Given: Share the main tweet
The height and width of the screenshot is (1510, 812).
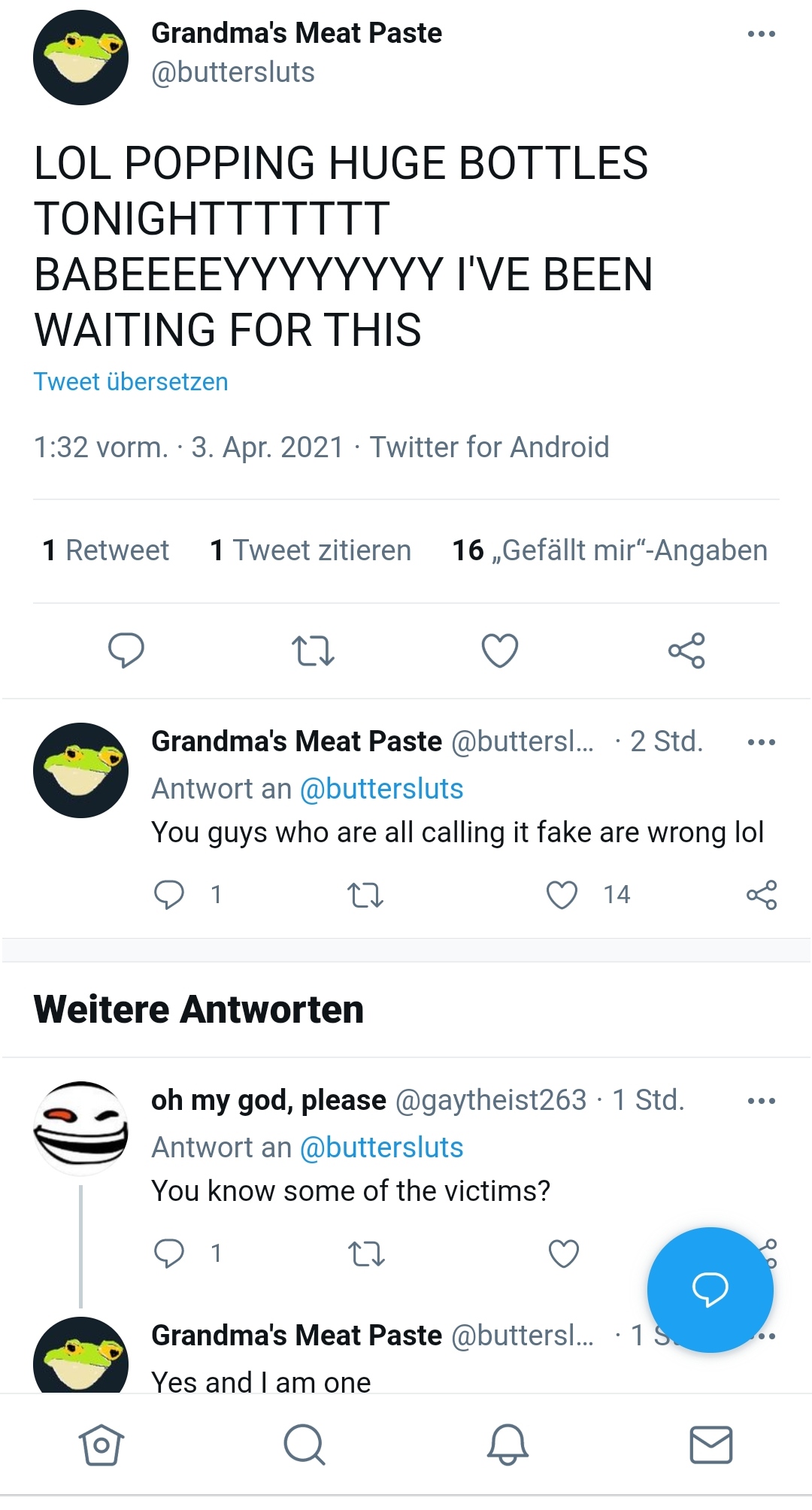Looking at the screenshot, I should (686, 650).
